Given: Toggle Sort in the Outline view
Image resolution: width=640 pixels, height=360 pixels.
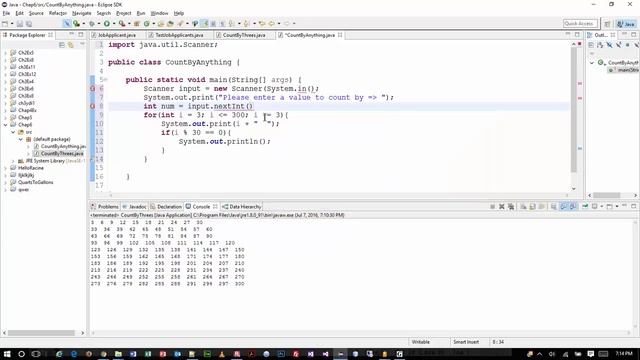Looking at the screenshot, I should coord(600,45).
